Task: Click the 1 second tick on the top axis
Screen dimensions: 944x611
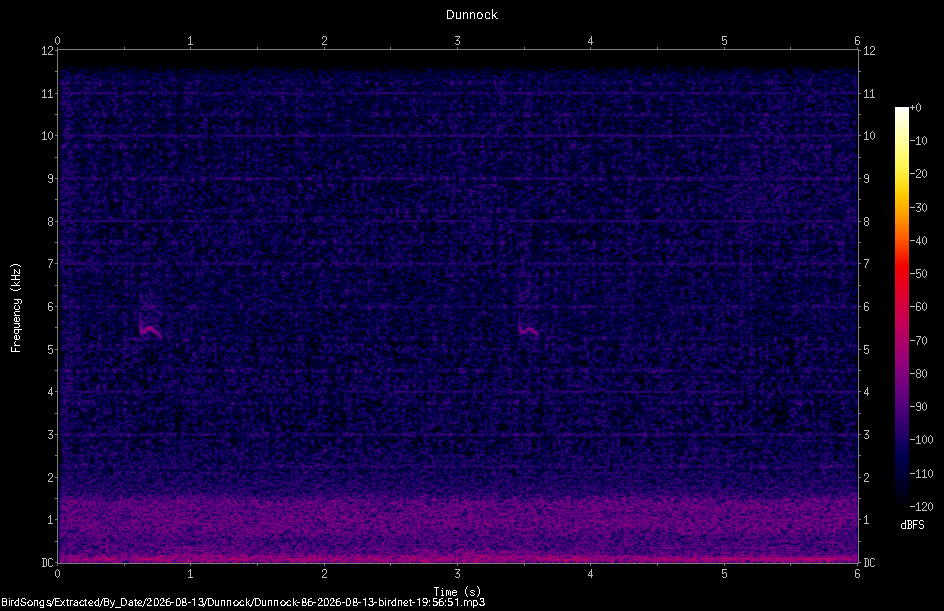Action: tap(190, 41)
